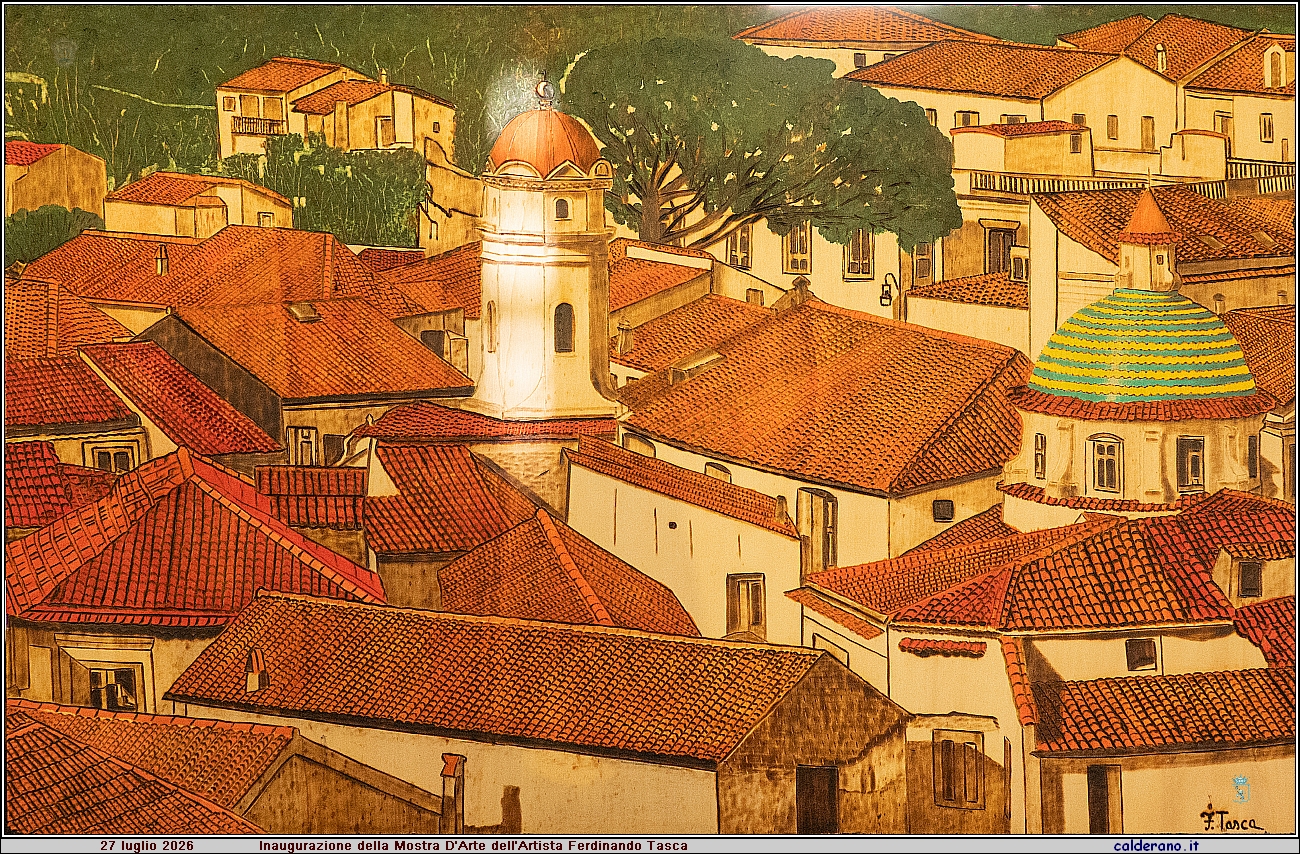
Task: Click the skylight on the dark-walled house roof
Action: coord(304,311)
